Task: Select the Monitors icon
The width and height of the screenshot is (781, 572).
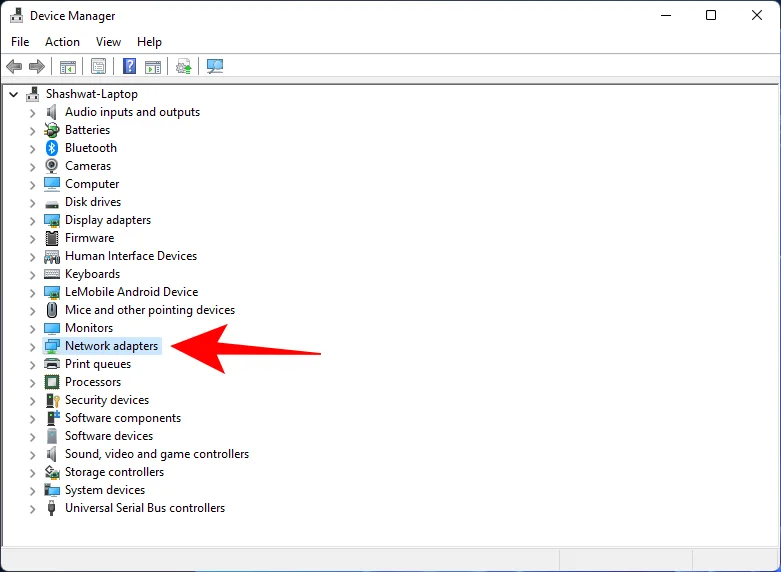Action: tap(52, 328)
